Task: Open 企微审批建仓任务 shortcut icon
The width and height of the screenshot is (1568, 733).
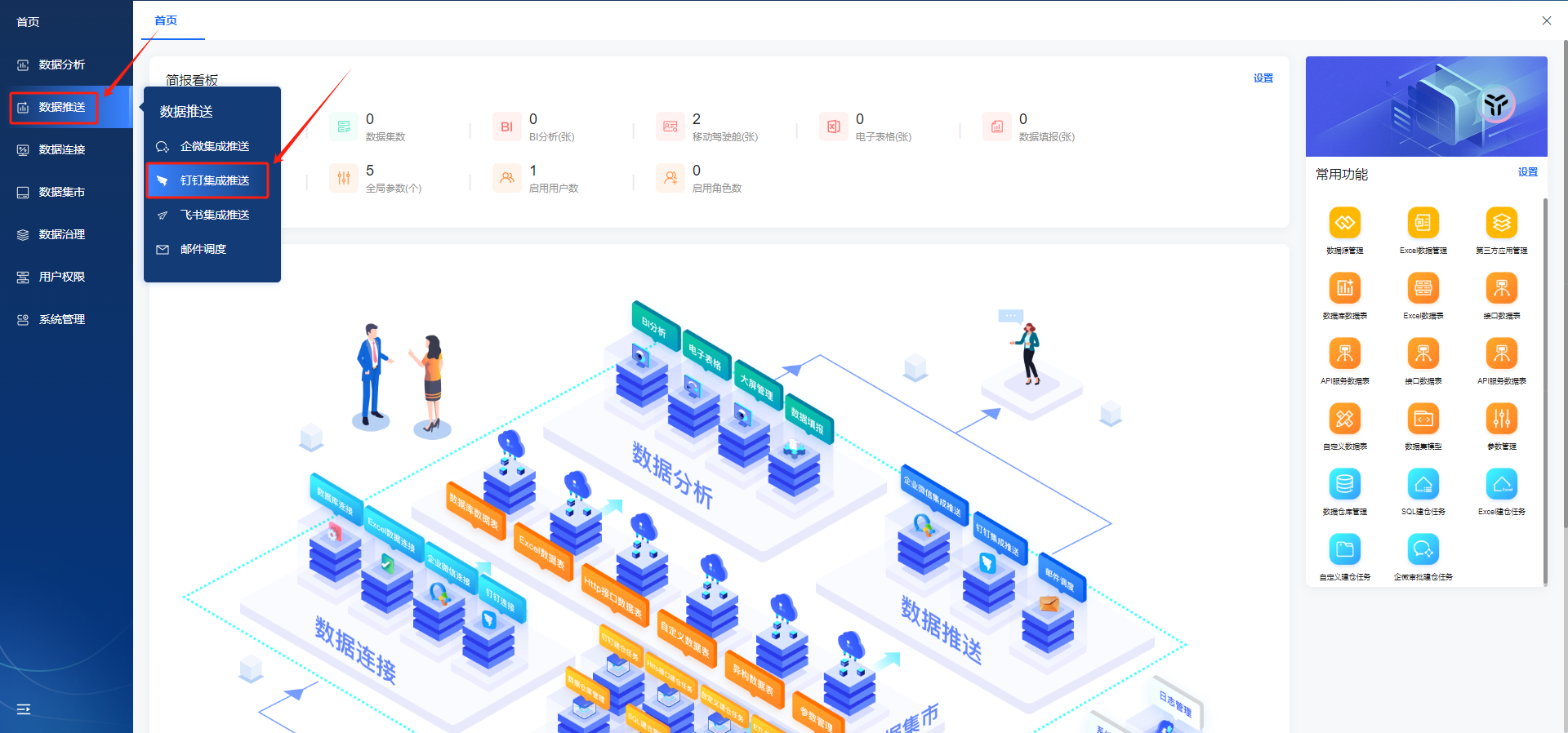Action: pos(1423,549)
